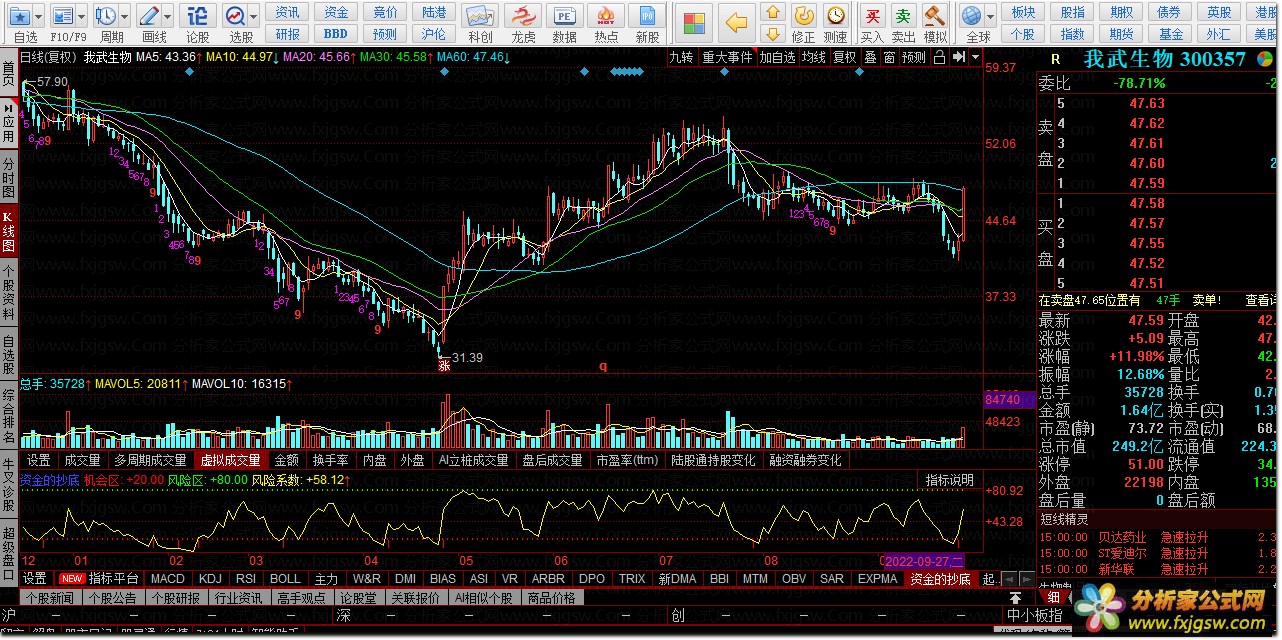Open the 修正 correction icon
The image size is (1282, 640).
pos(804,16)
